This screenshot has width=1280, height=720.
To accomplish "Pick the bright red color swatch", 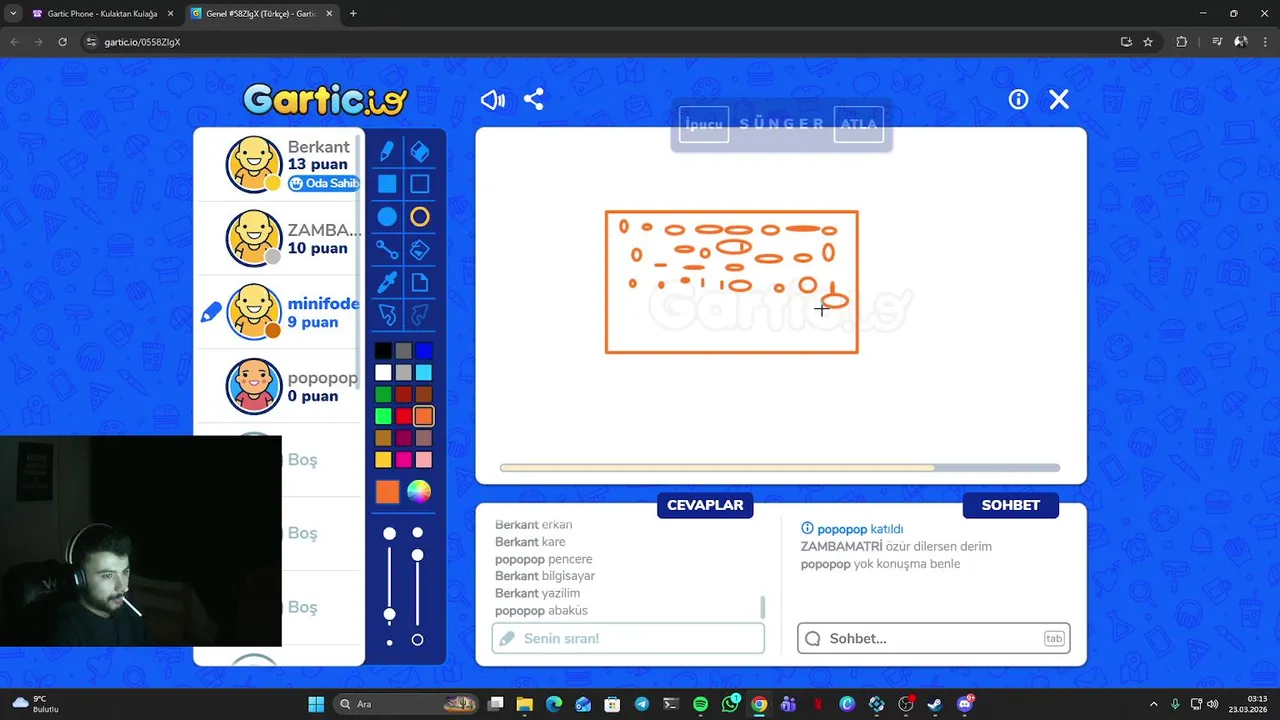I will pos(403,416).
